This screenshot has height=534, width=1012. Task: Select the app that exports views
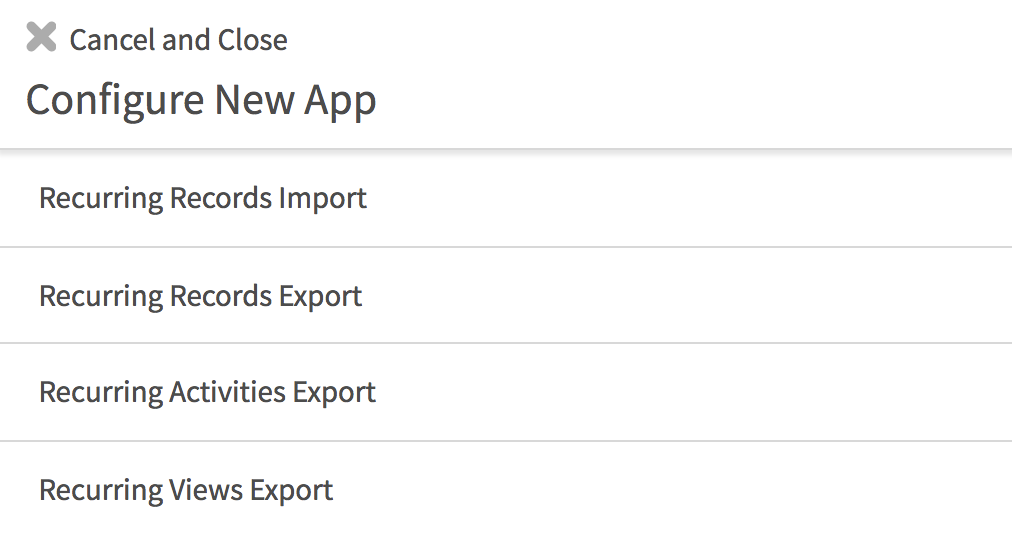[186, 490]
